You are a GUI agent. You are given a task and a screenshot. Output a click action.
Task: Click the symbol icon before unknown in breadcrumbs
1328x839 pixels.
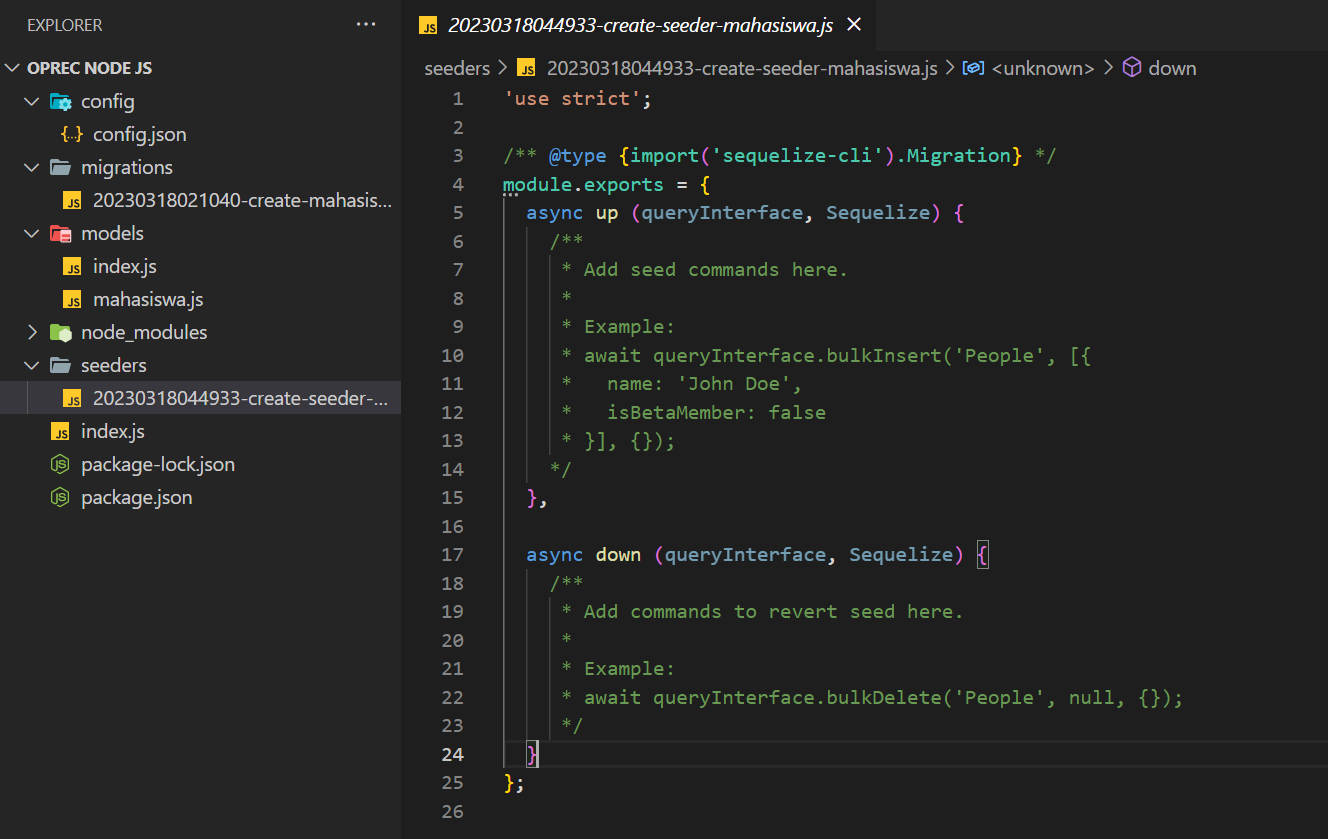pos(973,67)
